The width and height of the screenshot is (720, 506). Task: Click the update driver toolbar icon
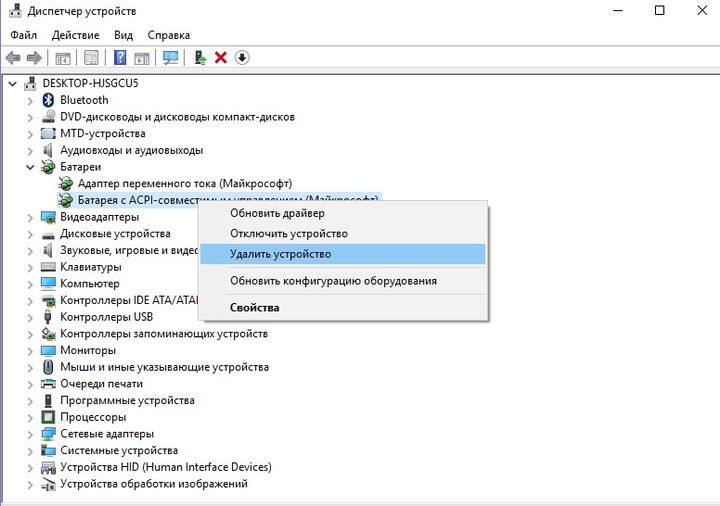[x=200, y=58]
